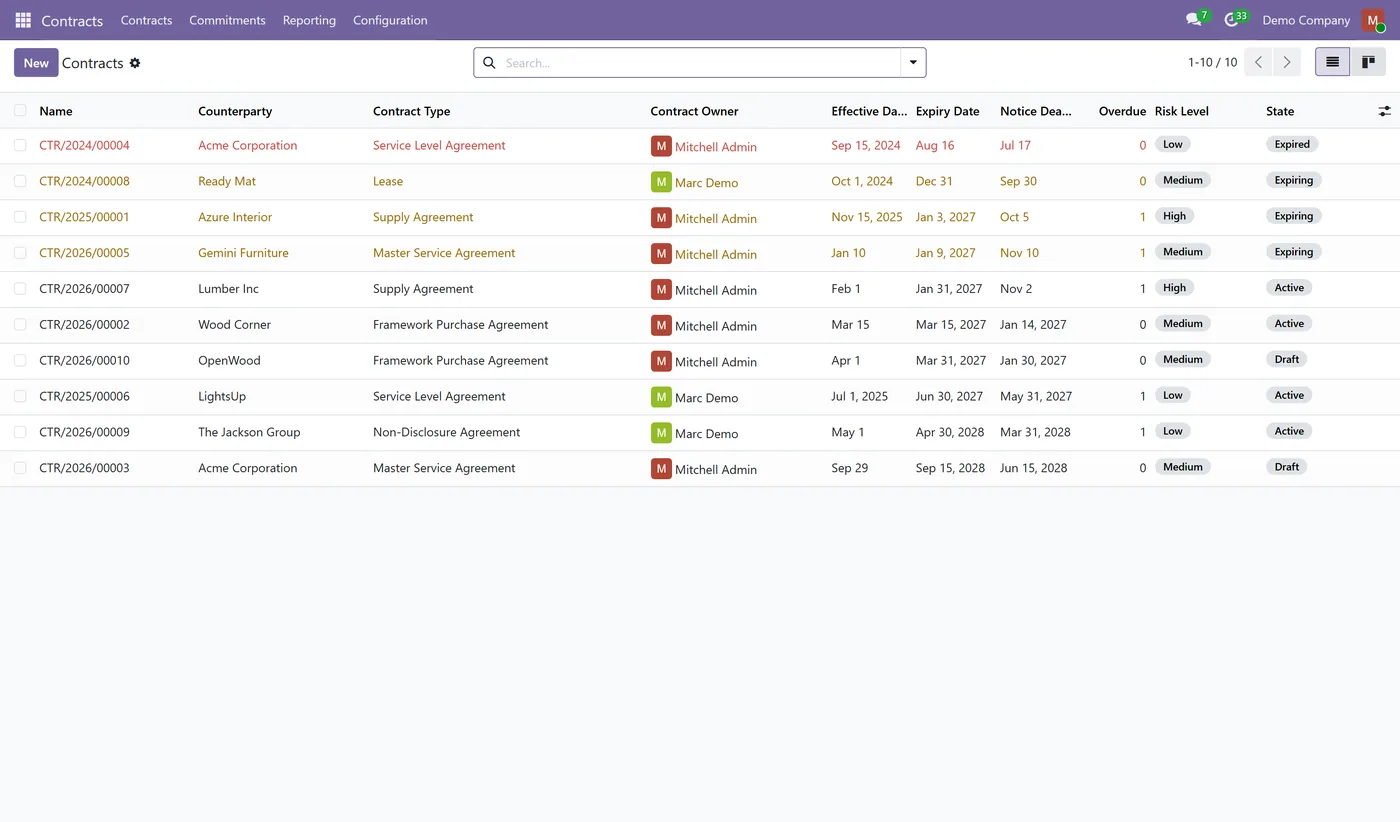Screen dimensions: 1400x822
Task: Click Marc Demo avatar in Ready Mat row
Action: 661,182
